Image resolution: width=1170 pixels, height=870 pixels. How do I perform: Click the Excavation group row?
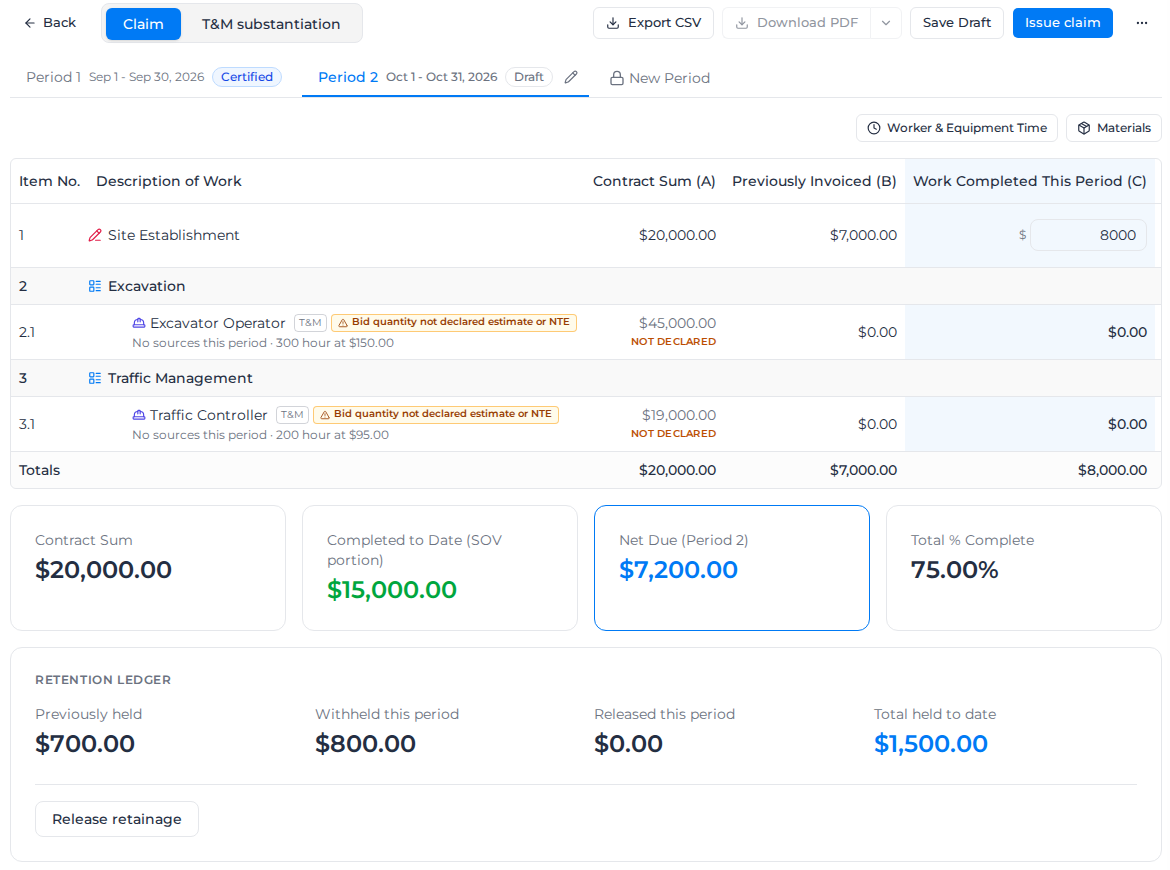585,286
